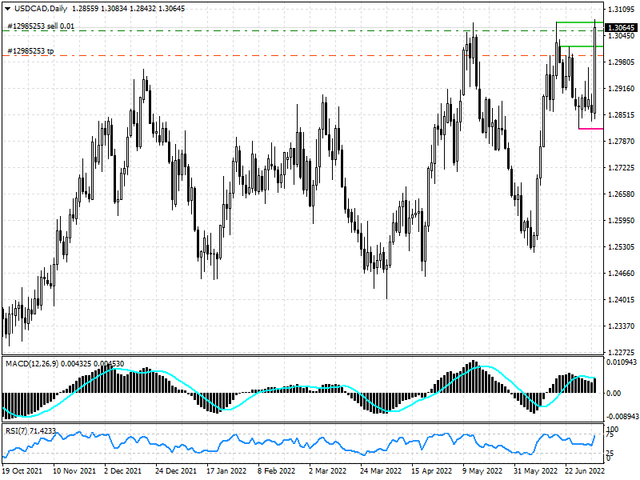
Task: Select the '#12985253 tp' take-profit label
Action: pyautogui.click(x=31, y=51)
